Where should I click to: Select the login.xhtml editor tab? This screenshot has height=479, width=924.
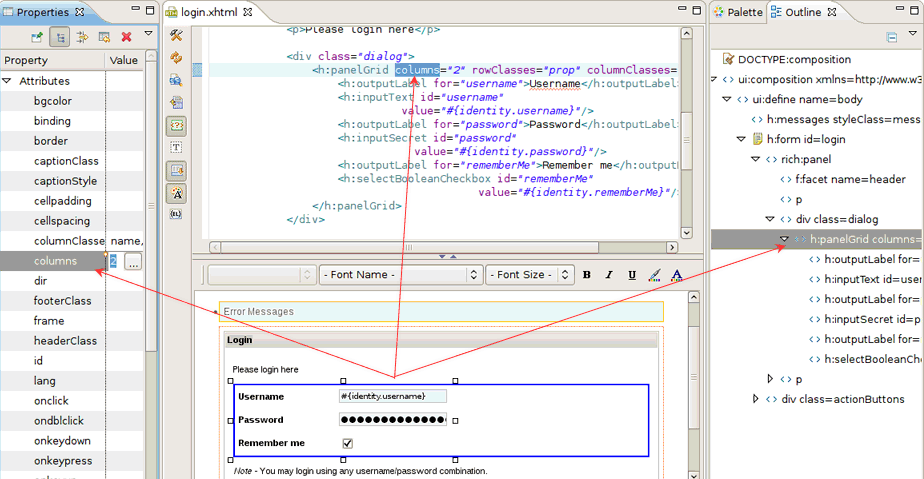point(208,12)
